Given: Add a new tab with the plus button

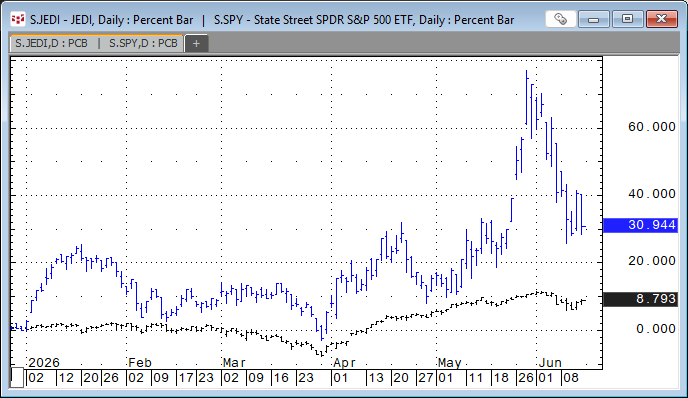Looking at the screenshot, I should pos(196,43).
